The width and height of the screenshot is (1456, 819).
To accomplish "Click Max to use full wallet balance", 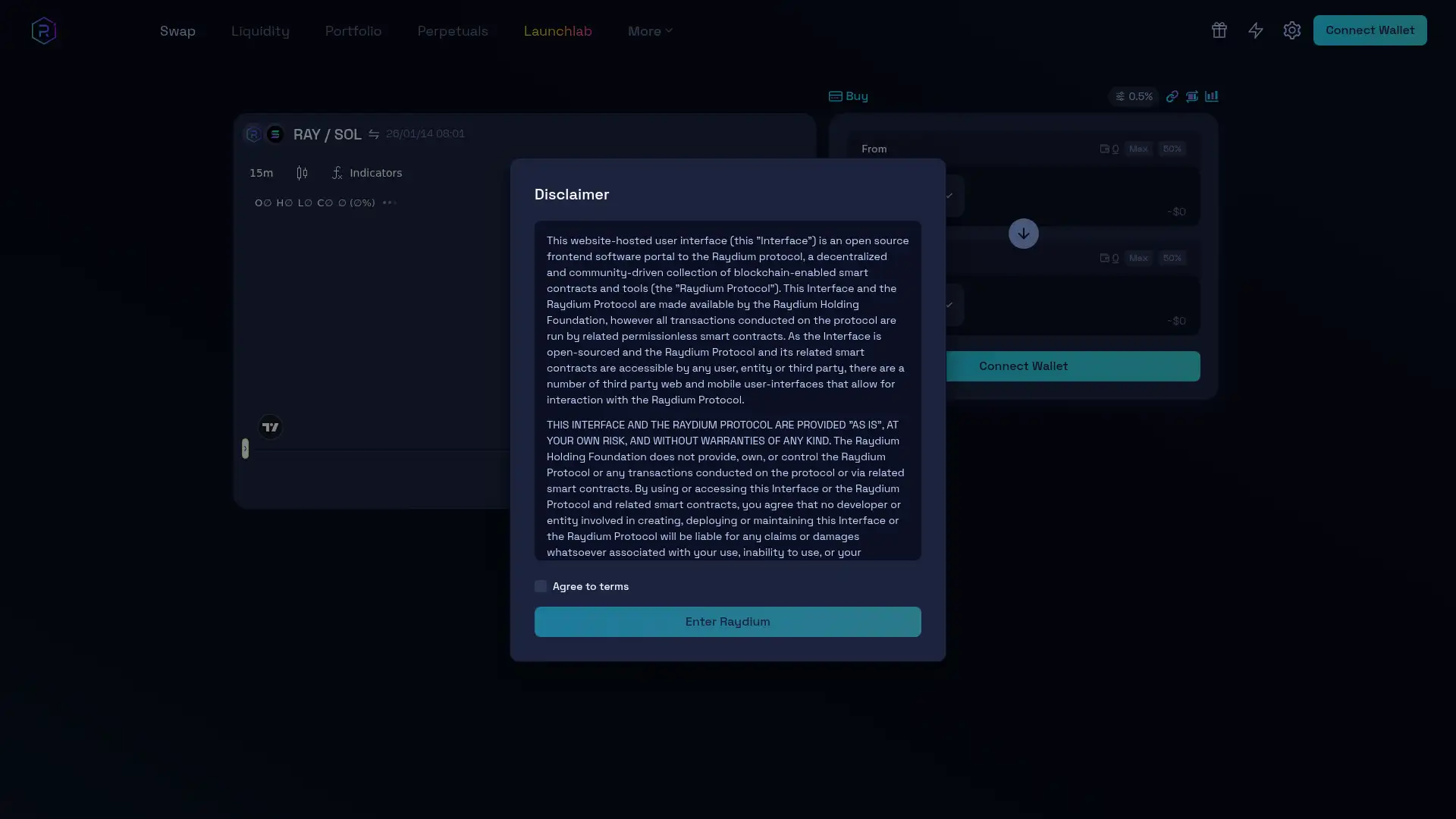I will tap(1138, 149).
